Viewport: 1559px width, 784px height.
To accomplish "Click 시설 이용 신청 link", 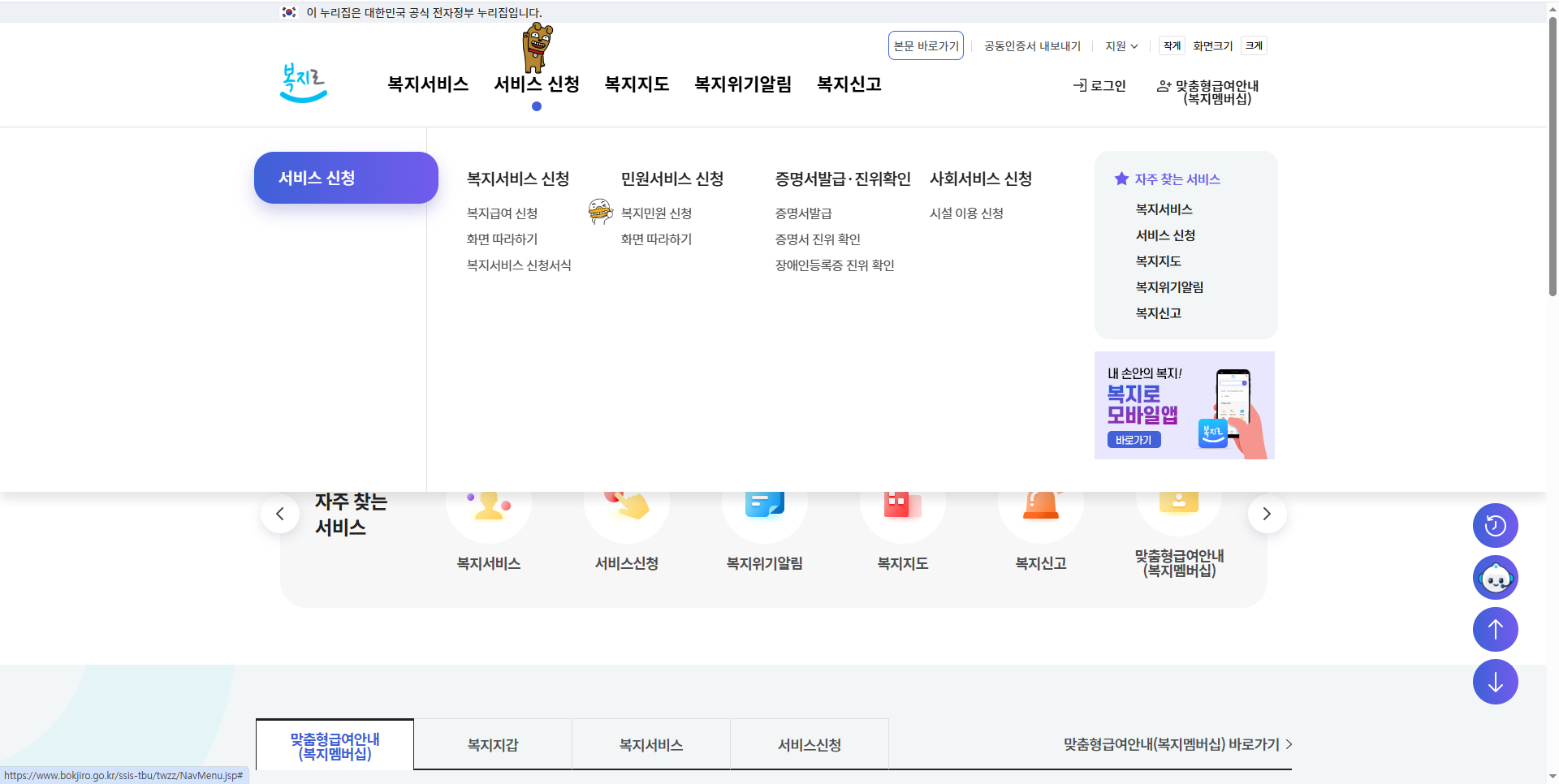I will [966, 213].
